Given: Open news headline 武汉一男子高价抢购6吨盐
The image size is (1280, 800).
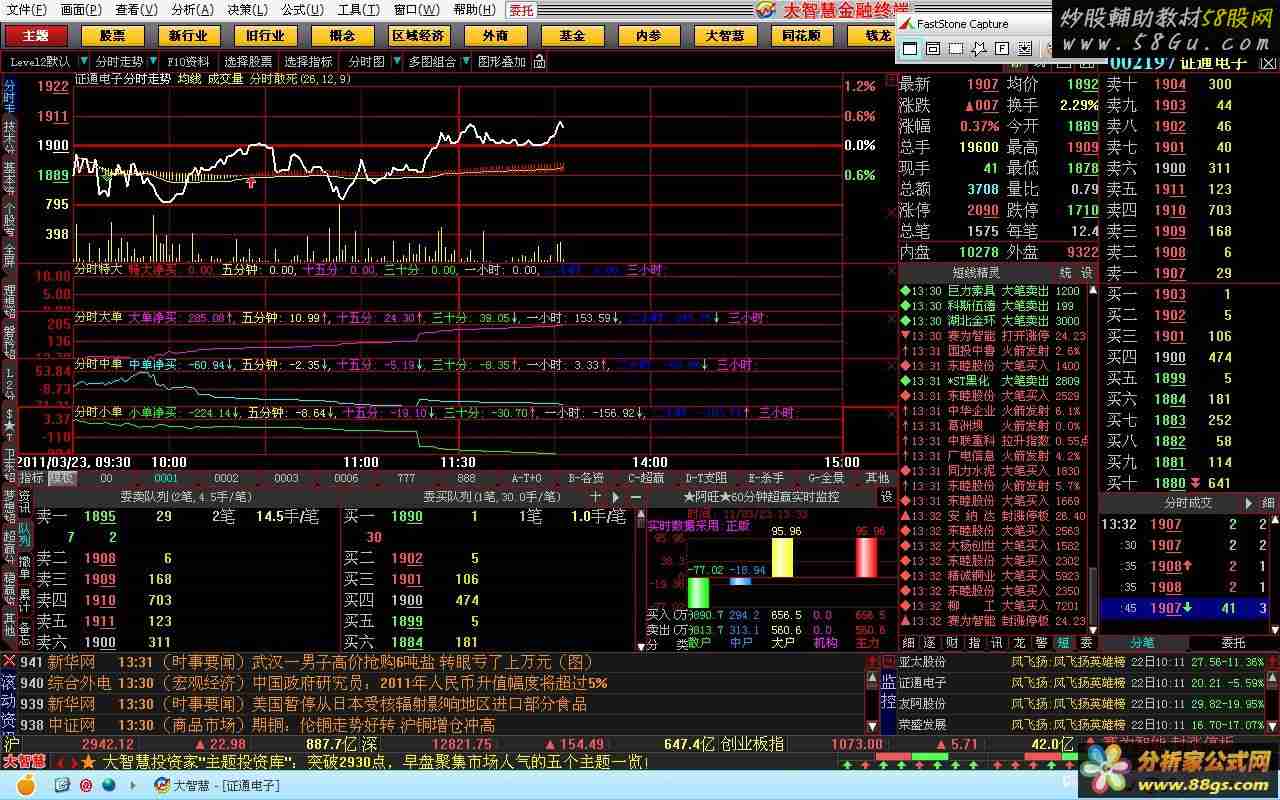Looking at the screenshot, I should (x=421, y=662).
